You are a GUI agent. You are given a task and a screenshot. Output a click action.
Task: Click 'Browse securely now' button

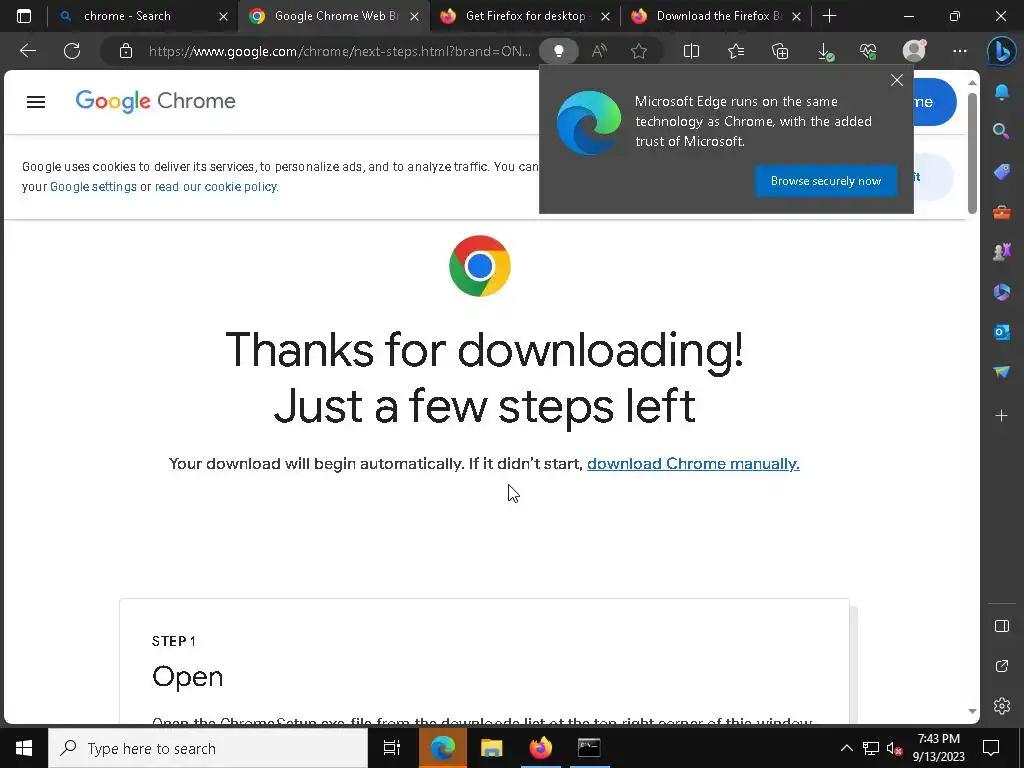click(825, 181)
